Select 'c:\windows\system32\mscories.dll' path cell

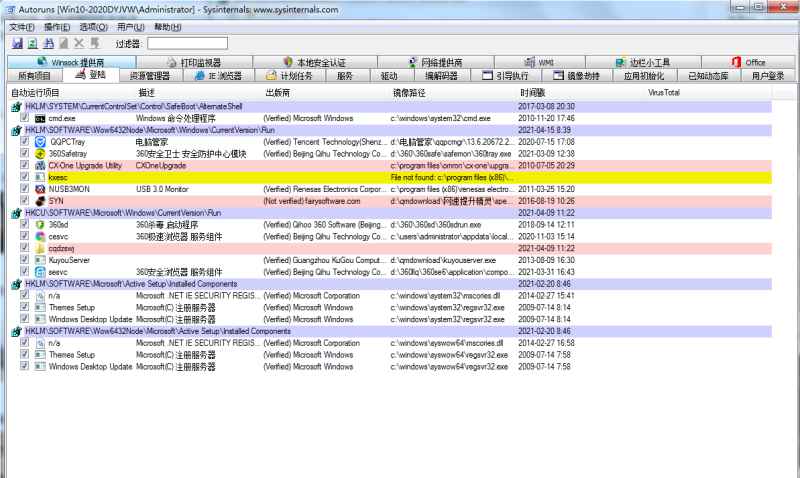[445, 296]
